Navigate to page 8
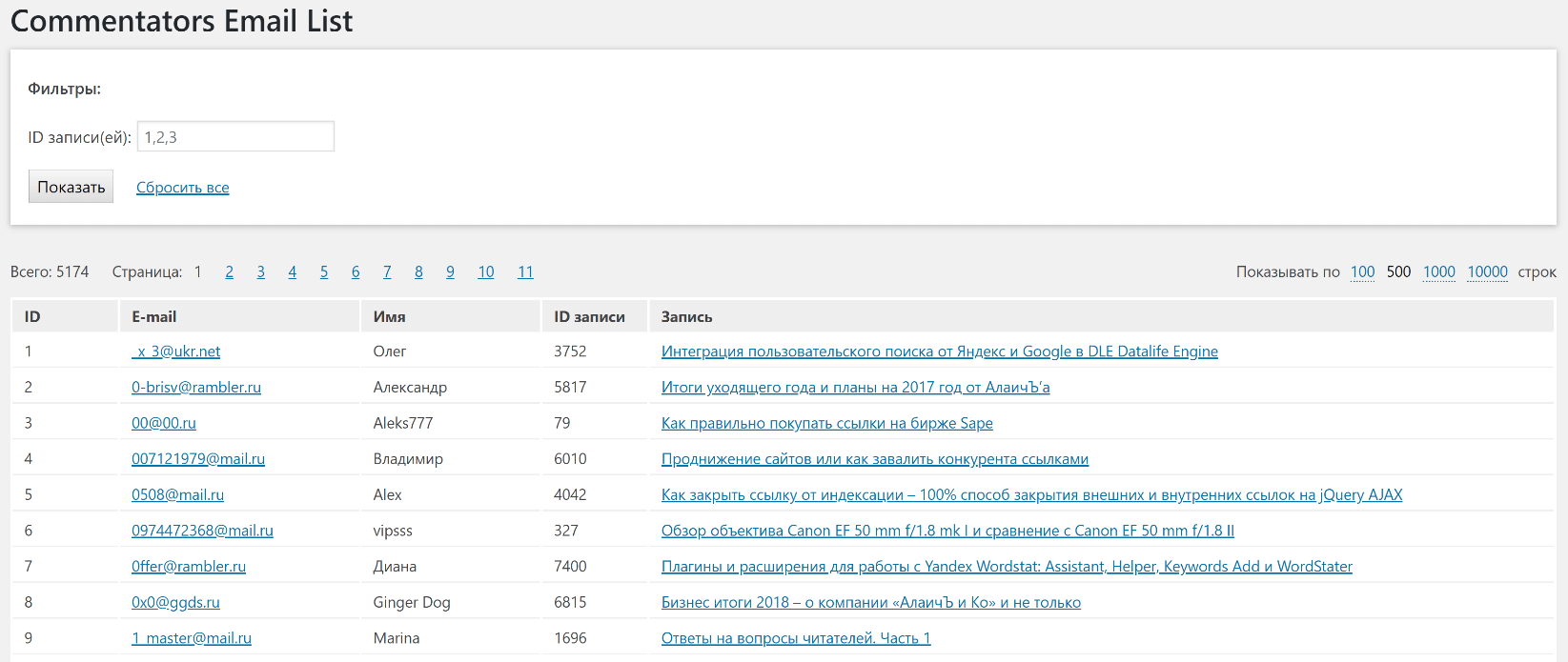This screenshot has width=1568, height=662. point(418,272)
